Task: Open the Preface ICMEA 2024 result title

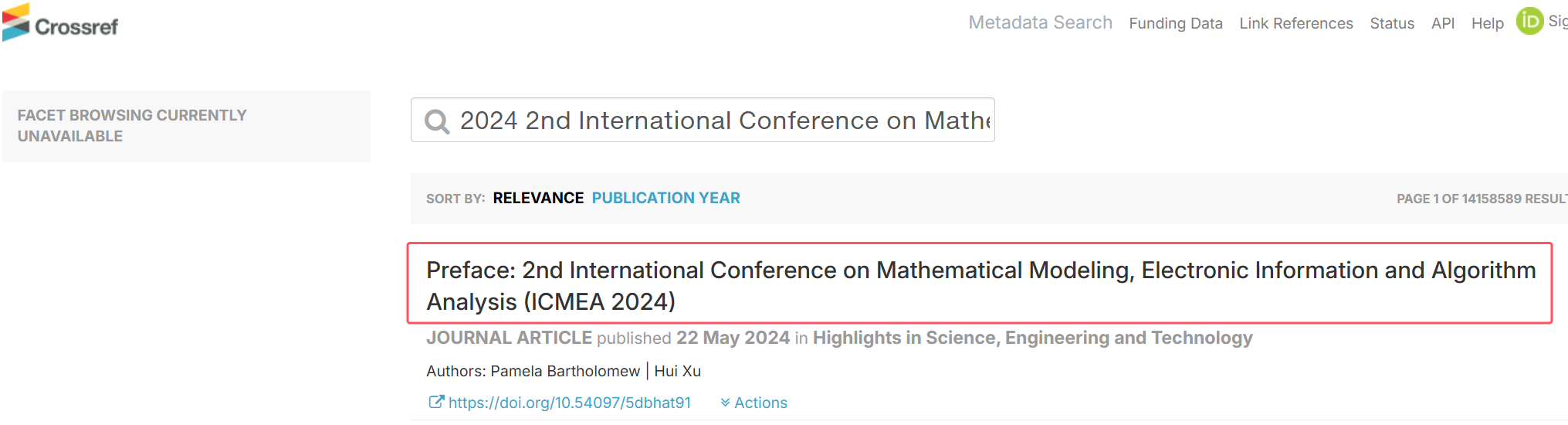Action: click(980, 285)
